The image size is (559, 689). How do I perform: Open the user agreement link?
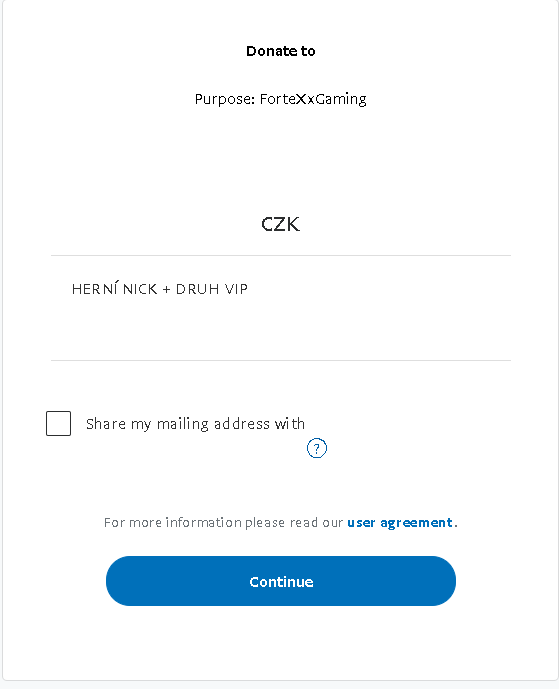399,522
